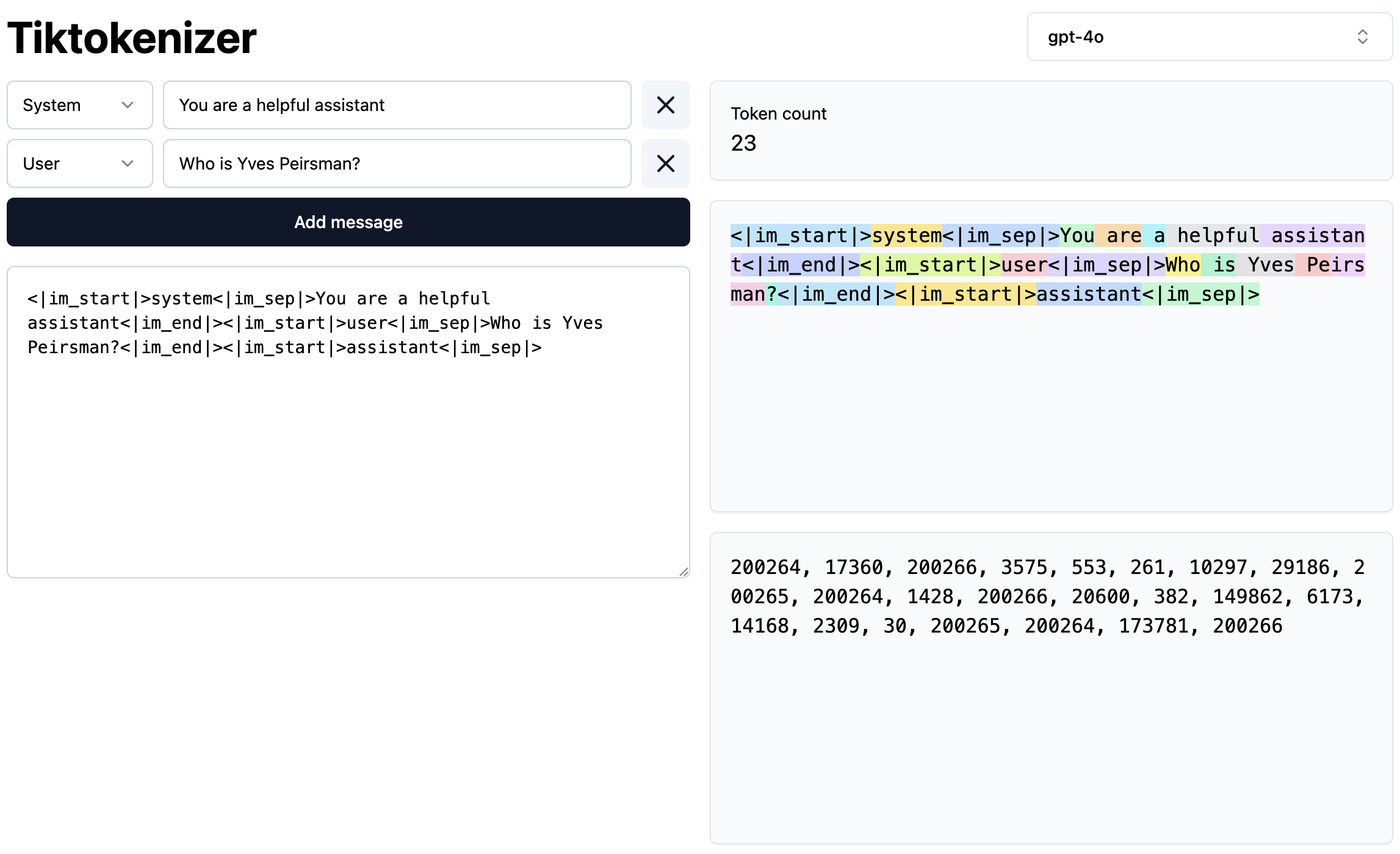Click the model selector stepper arrows
Screen dimensions: 1400x854
point(1365,37)
